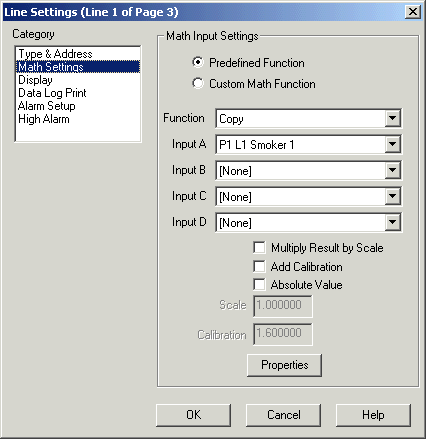Expand the Input A dropdown arrow
426x439 pixels.
(392, 144)
